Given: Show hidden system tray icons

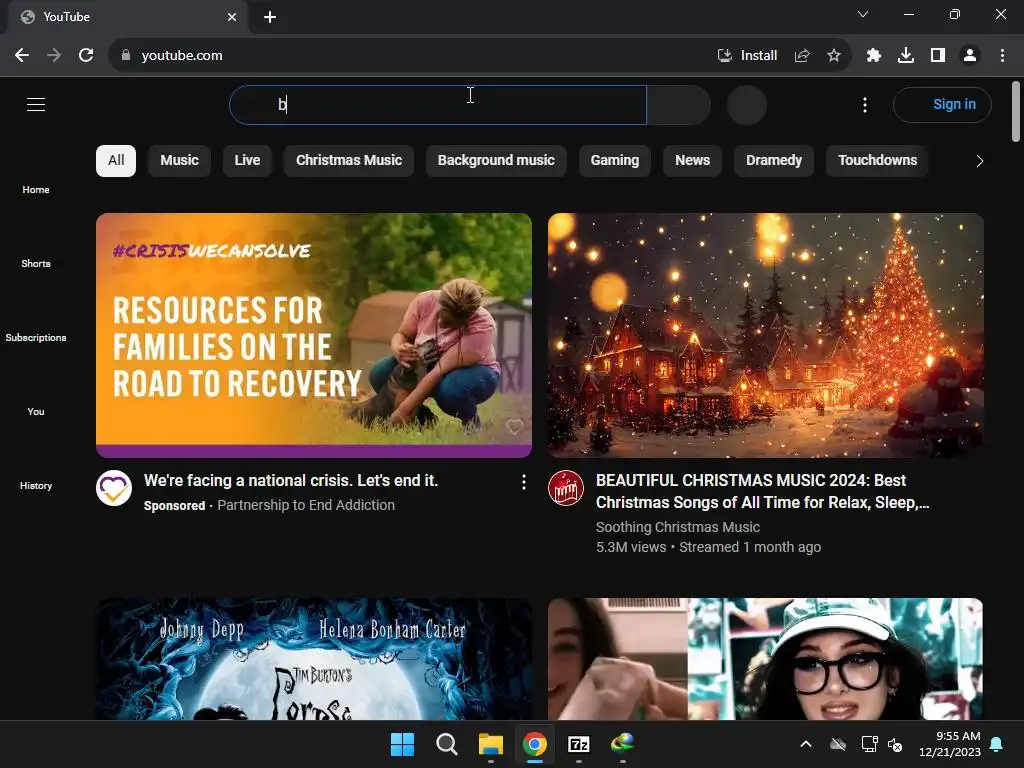Looking at the screenshot, I should tap(806, 744).
